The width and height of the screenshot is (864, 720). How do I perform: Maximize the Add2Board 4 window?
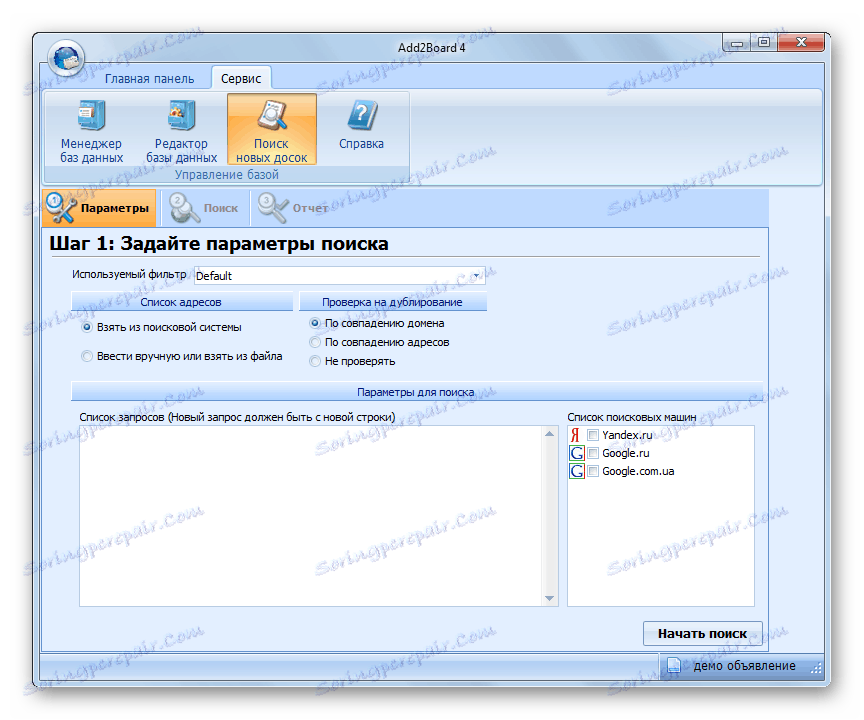764,42
